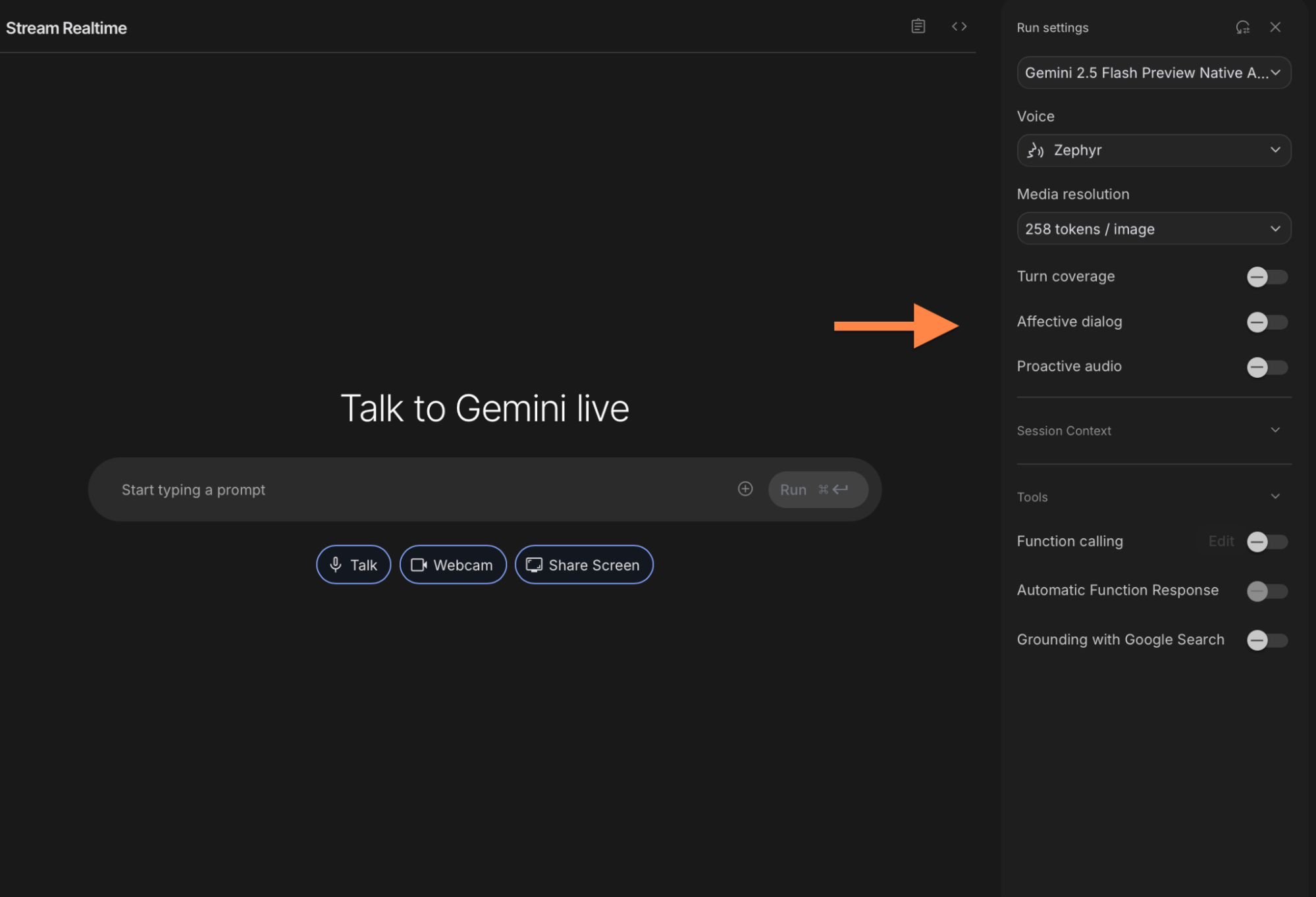
Task: Click the Share Screen button
Action: point(584,565)
